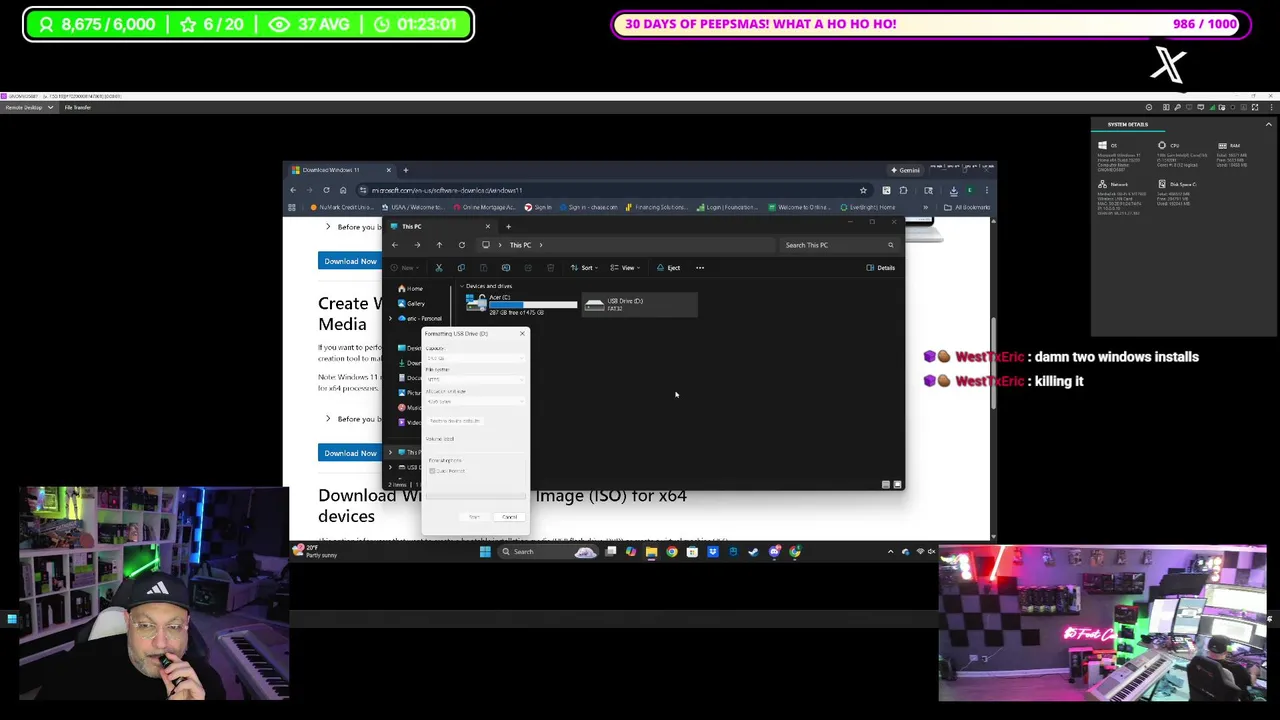
Task: Click the Start button in format dialog
Action: (x=475, y=517)
